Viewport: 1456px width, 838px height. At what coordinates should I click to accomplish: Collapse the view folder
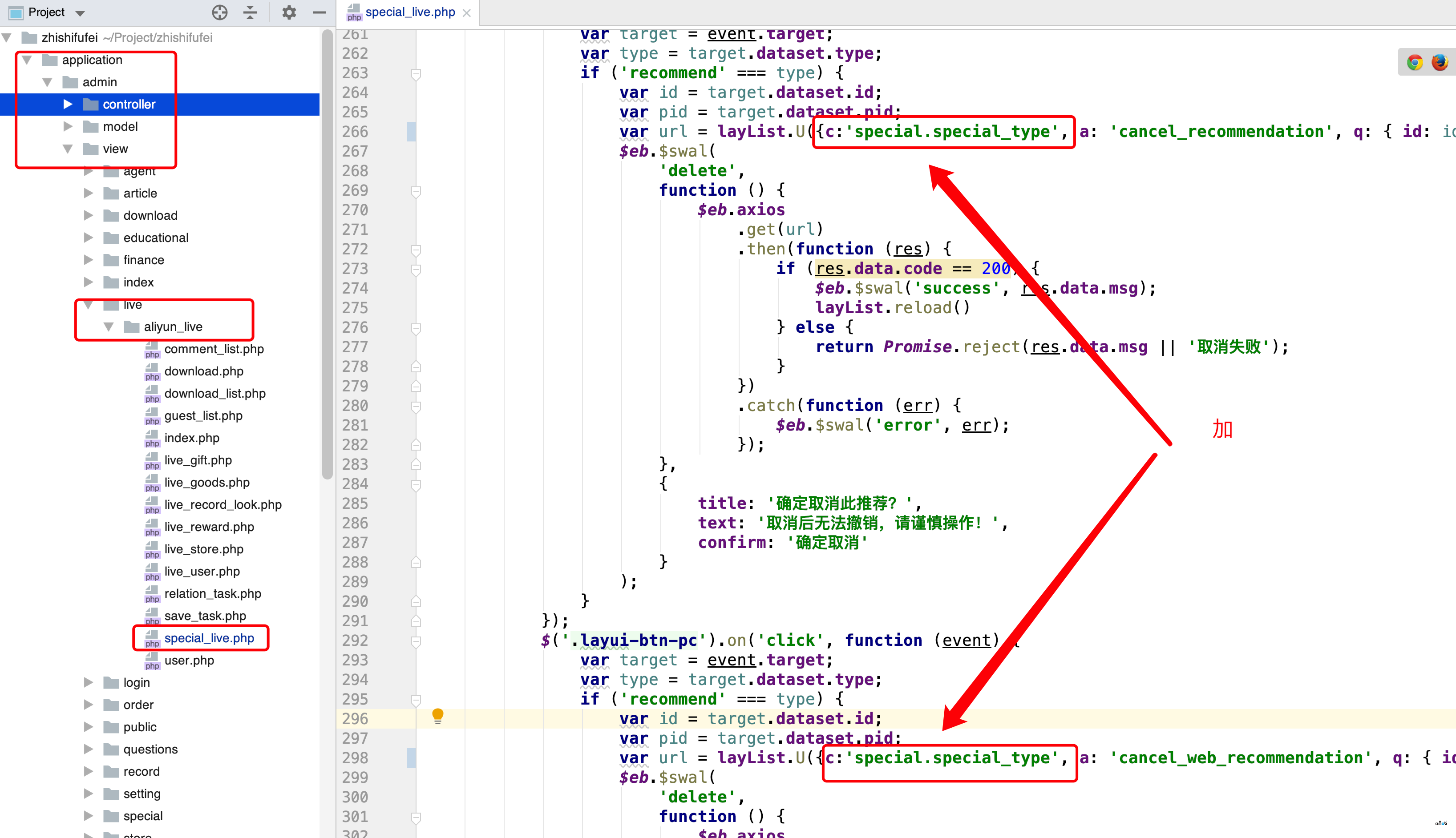click(x=68, y=149)
